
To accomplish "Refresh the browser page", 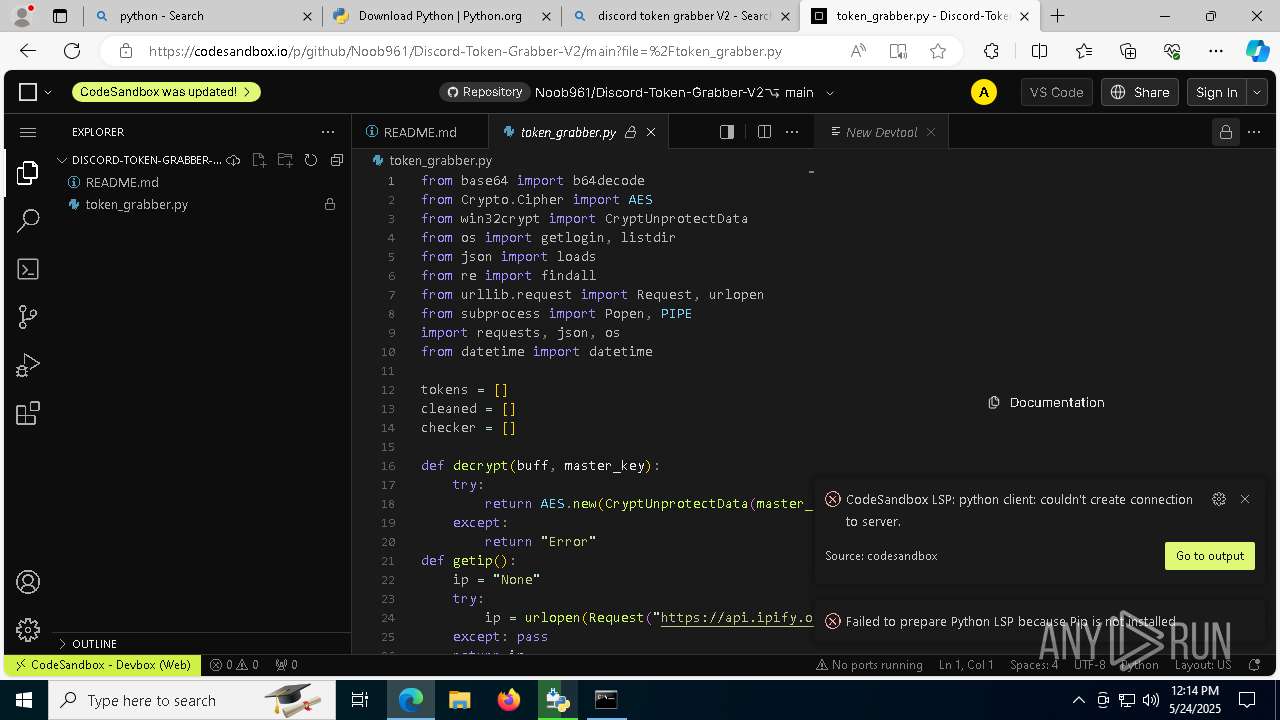I will [x=72, y=51].
